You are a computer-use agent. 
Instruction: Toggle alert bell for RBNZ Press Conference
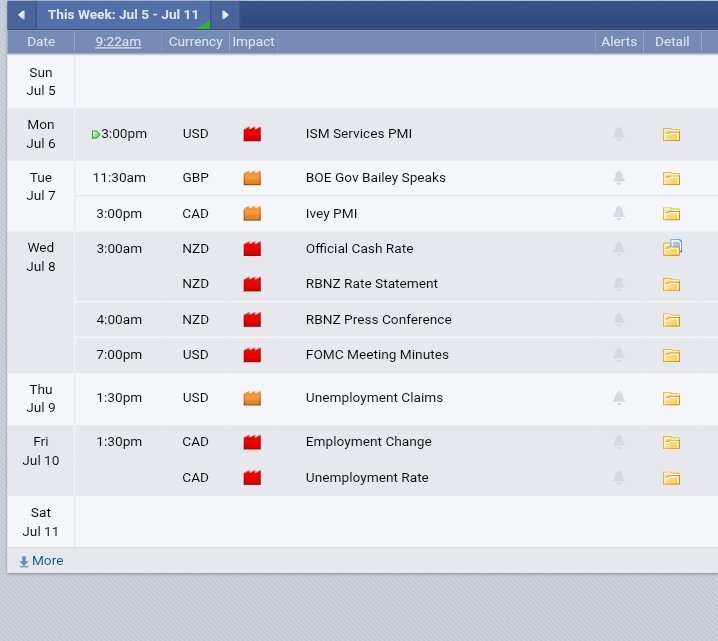619,319
